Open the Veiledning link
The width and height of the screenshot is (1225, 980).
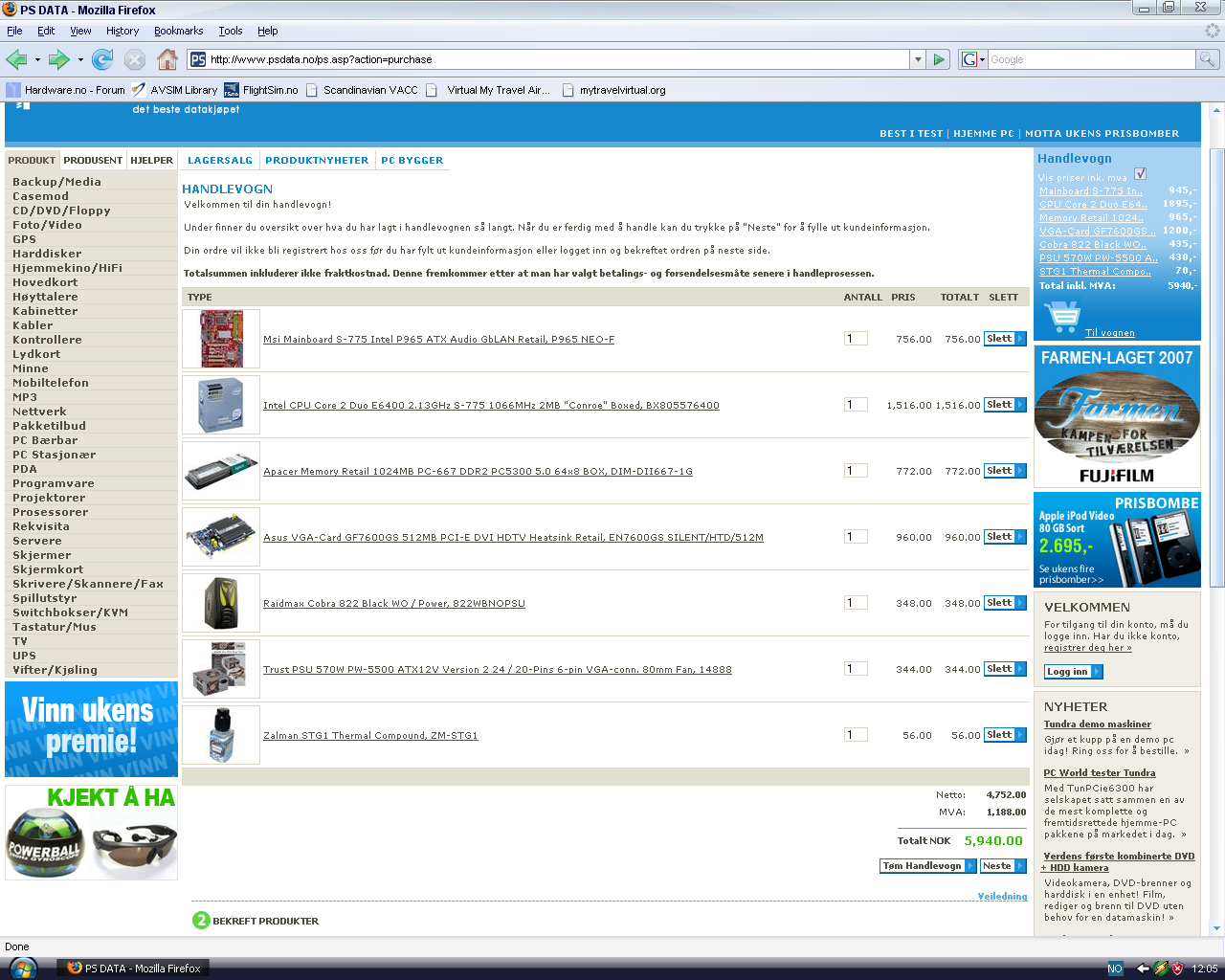(x=1002, y=897)
